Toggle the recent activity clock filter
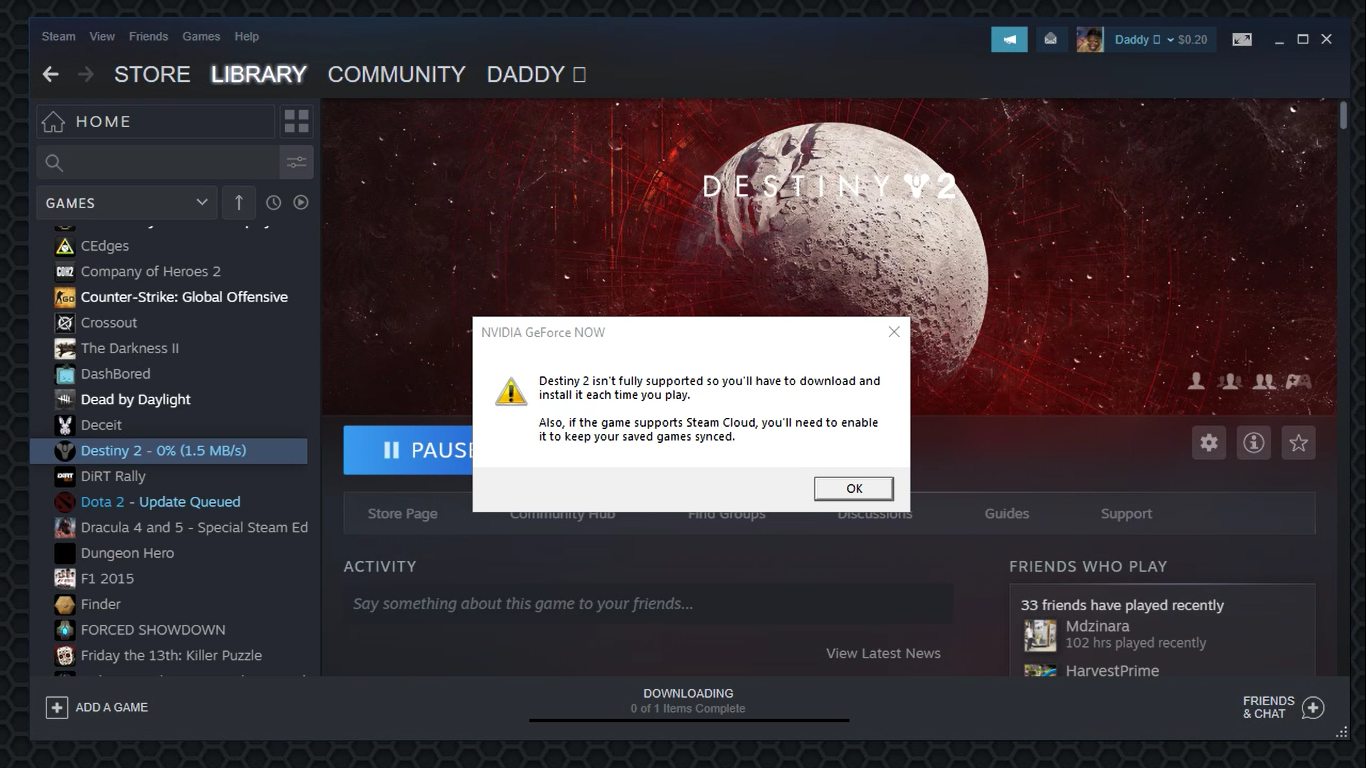Screen dimensions: 1366x768 click(273, 203)
